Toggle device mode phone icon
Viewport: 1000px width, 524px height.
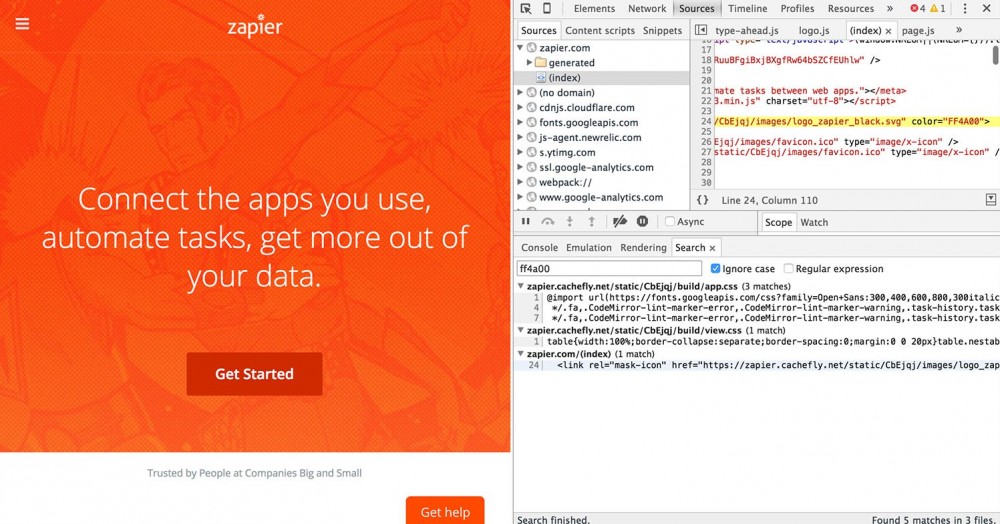(547, 8)
